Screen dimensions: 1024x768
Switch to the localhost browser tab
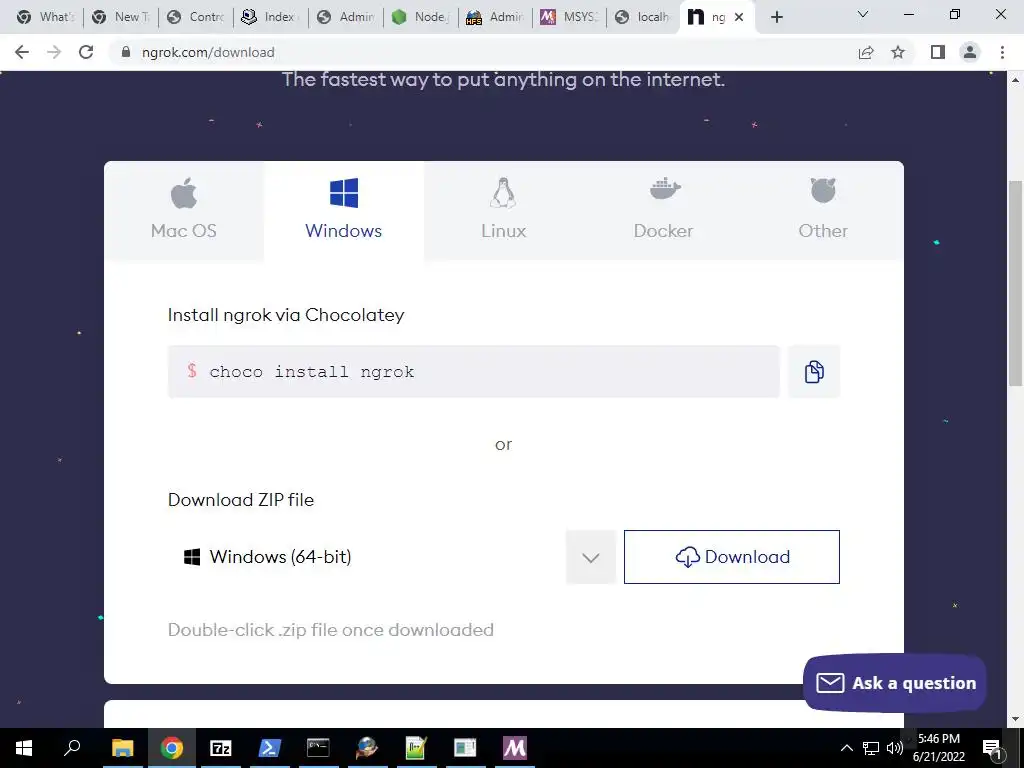[x=644, y=17]
